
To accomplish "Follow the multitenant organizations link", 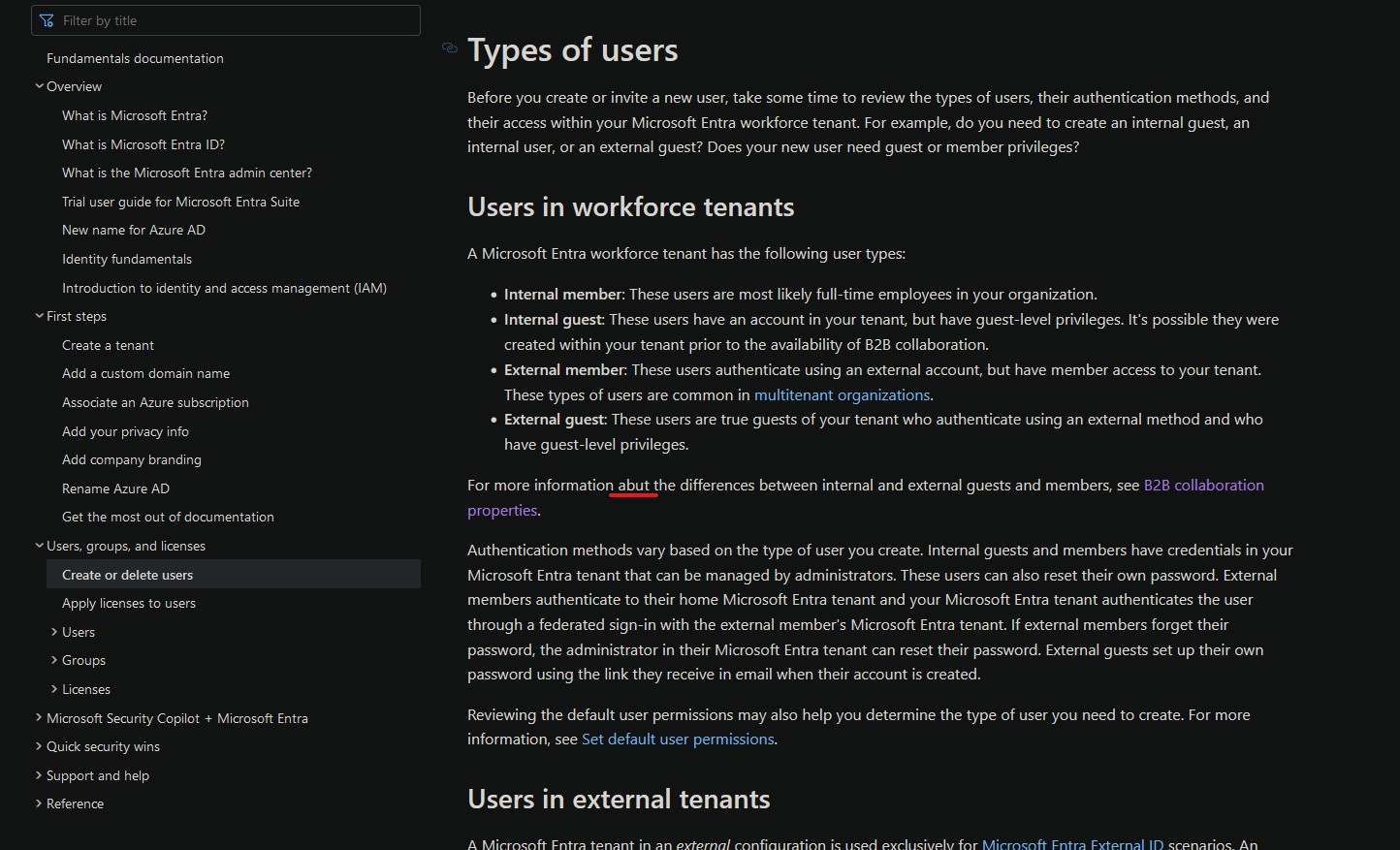I will (x=842, y=394).
